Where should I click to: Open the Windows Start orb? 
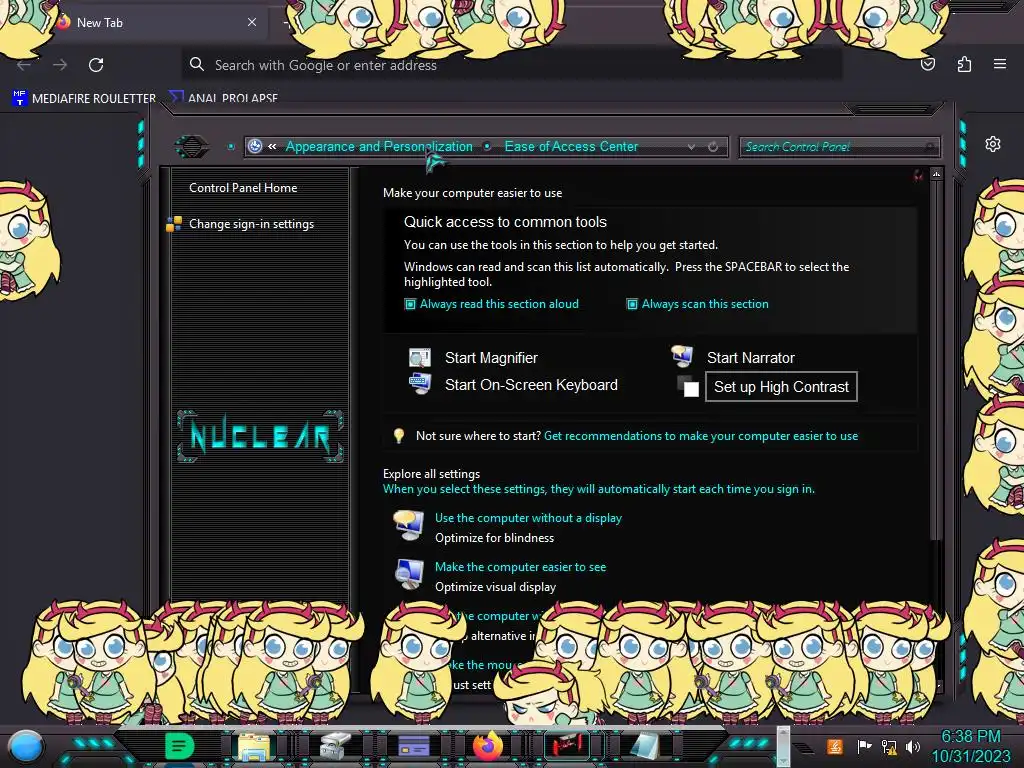tap(26, 746)
